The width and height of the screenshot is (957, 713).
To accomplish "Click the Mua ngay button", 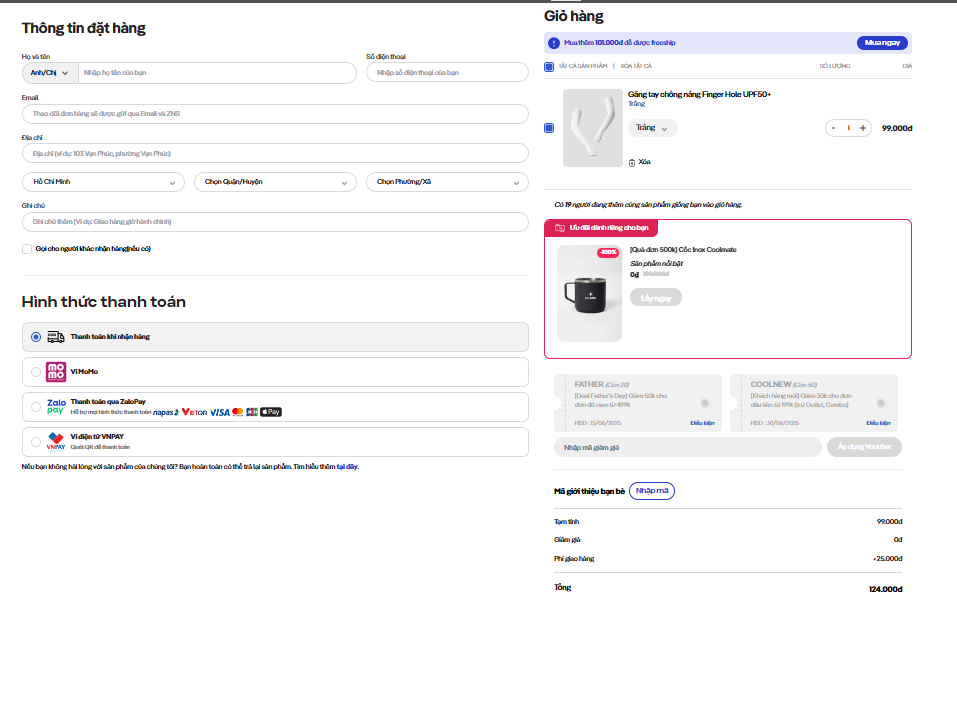I will pos(883,43).
